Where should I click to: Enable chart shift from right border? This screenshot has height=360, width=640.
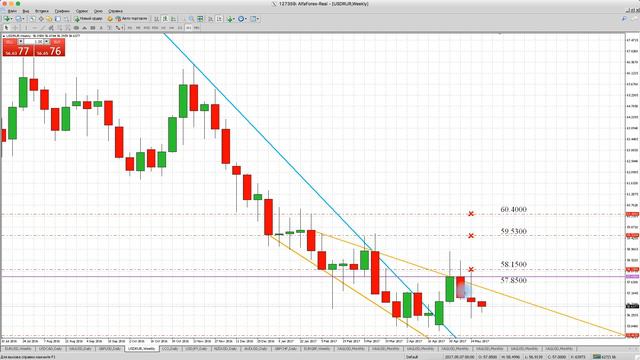[219, 19]
